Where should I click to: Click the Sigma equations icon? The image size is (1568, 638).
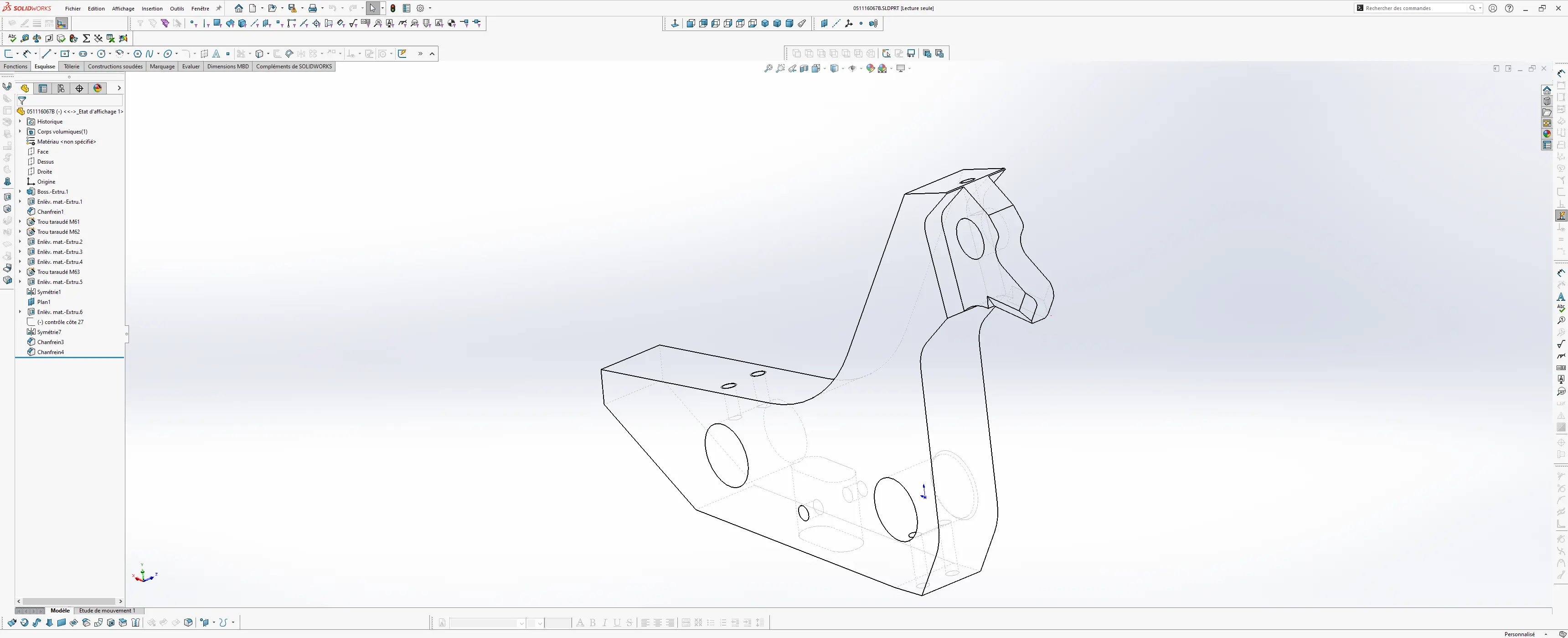click(87, 38)
